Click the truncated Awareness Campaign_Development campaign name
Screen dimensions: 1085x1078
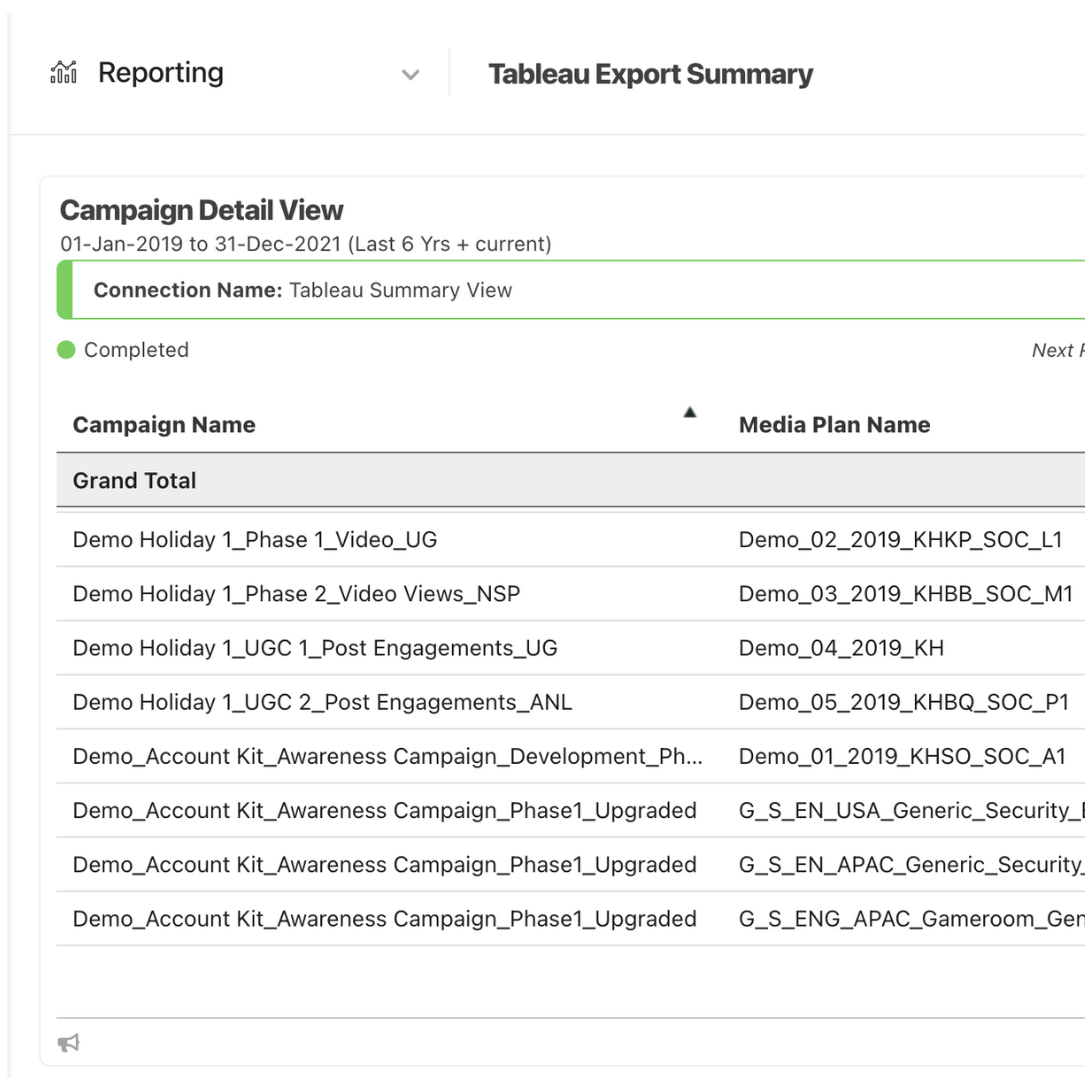387,756
